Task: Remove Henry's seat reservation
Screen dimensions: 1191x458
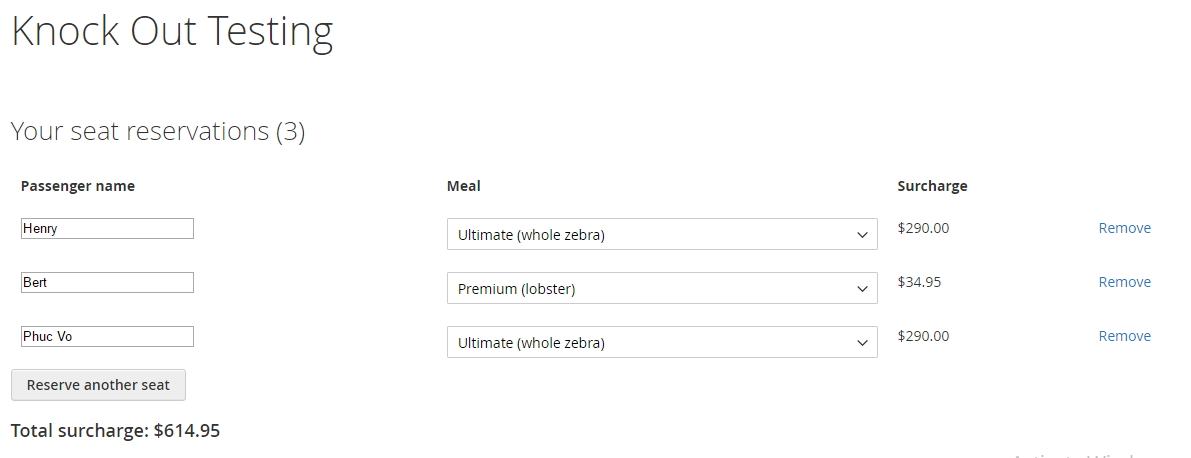Action: click(x=1124, y=228)
